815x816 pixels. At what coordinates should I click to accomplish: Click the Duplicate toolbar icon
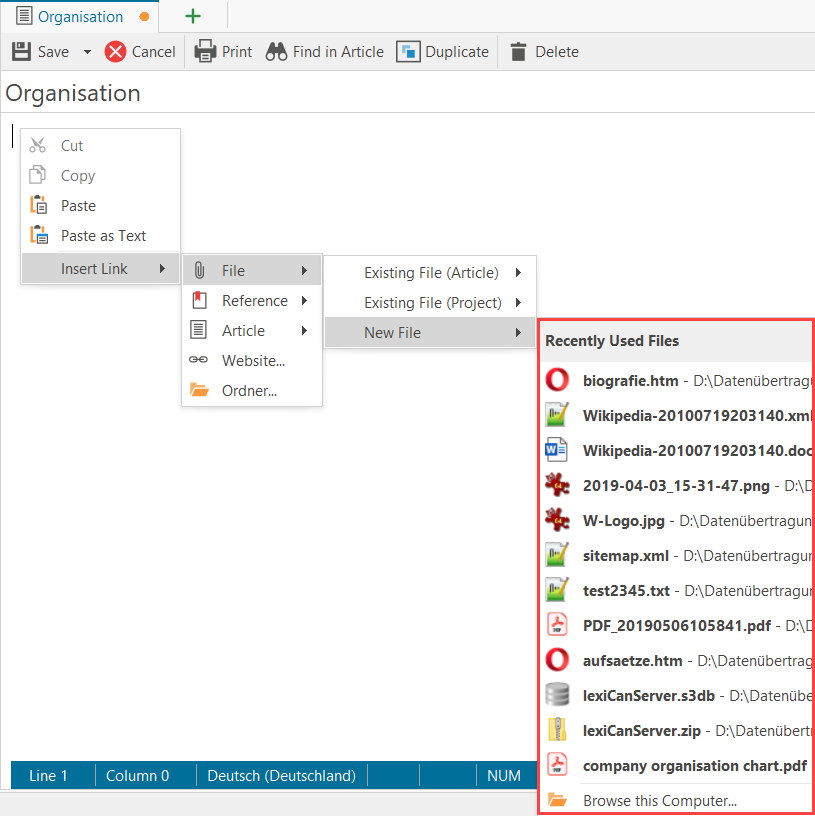click(x=408, y=51)
